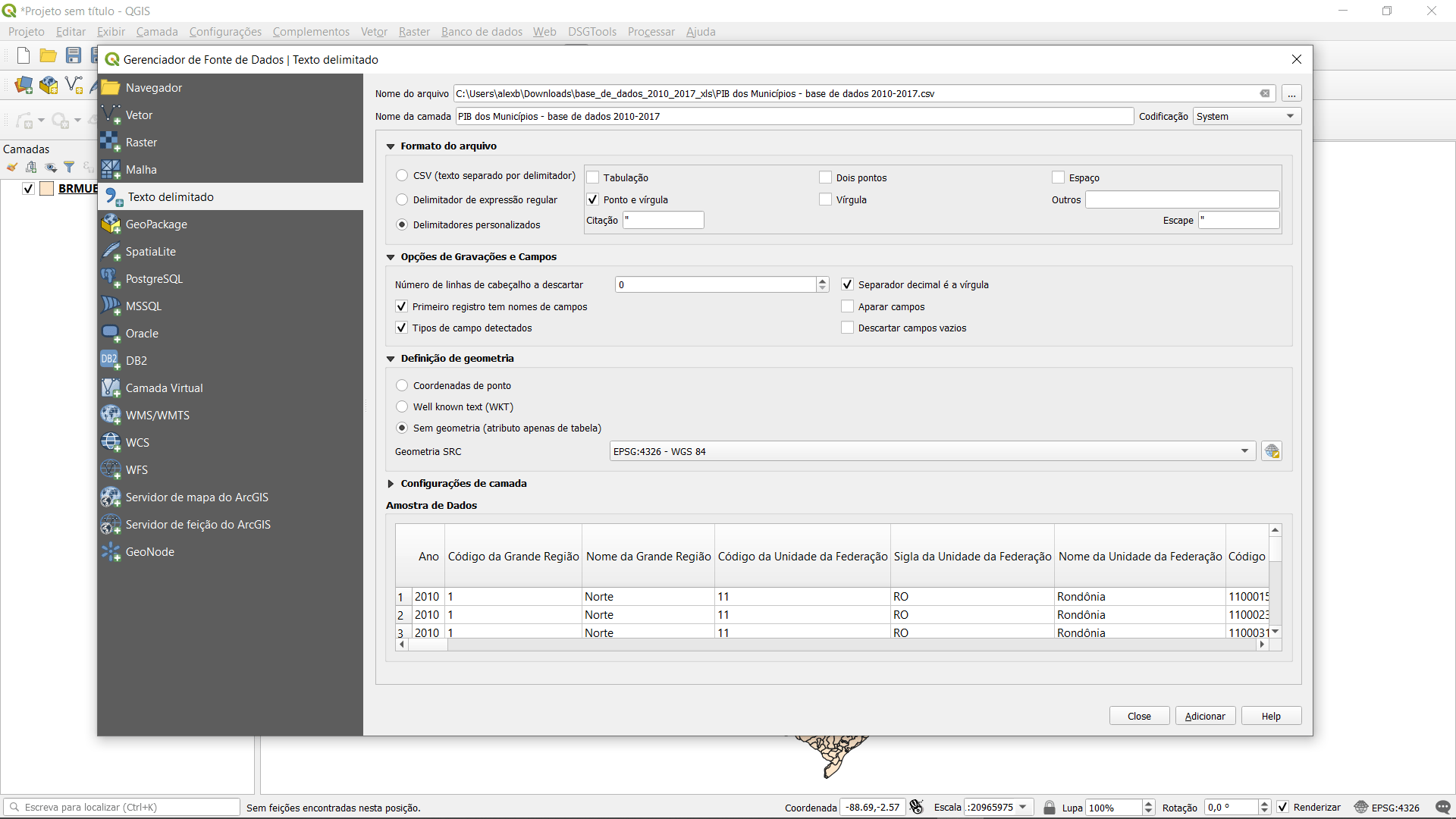1456x819 pixels.
Task: Click the WMS/WMTS source icon
Action: click(x=111, y=415)
